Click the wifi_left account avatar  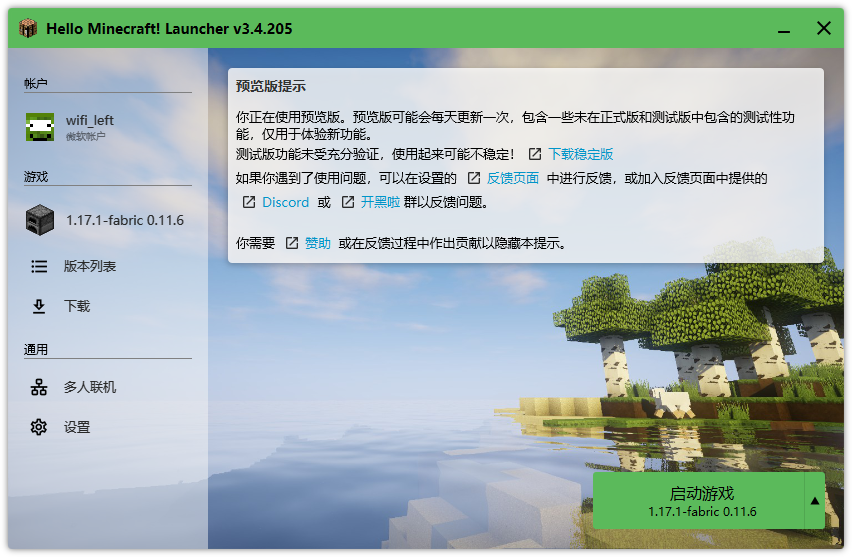[40, 127]
